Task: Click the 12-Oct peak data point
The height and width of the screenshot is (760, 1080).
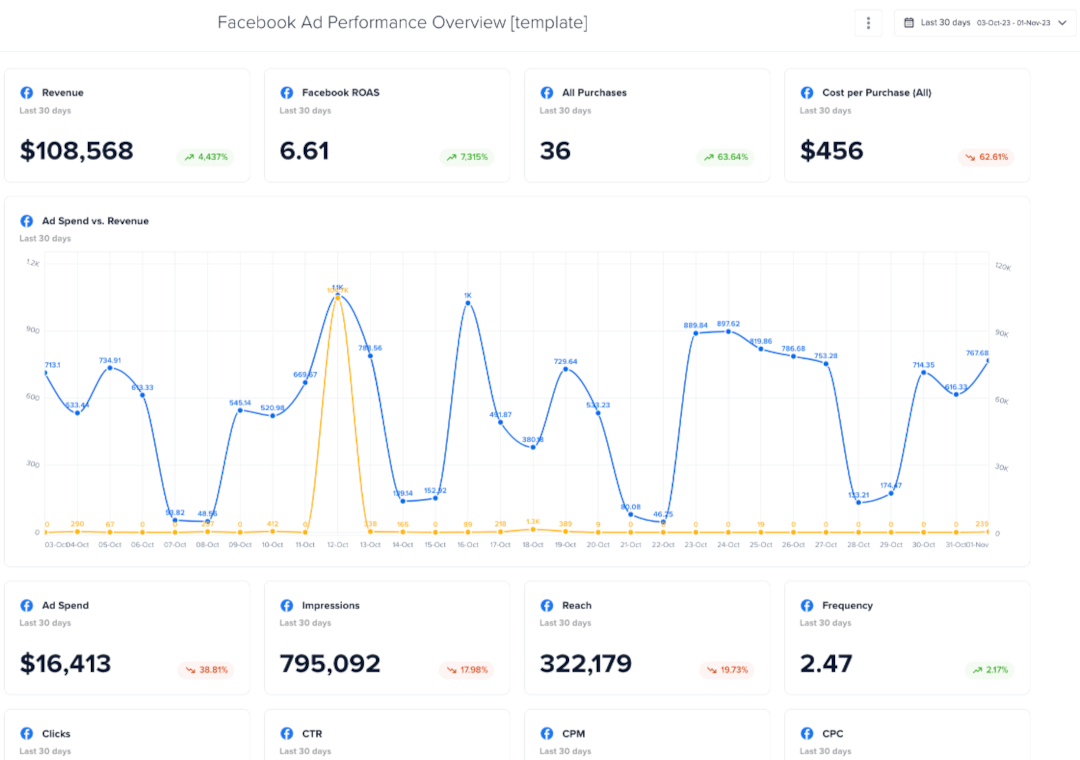Action: point(338,296)
